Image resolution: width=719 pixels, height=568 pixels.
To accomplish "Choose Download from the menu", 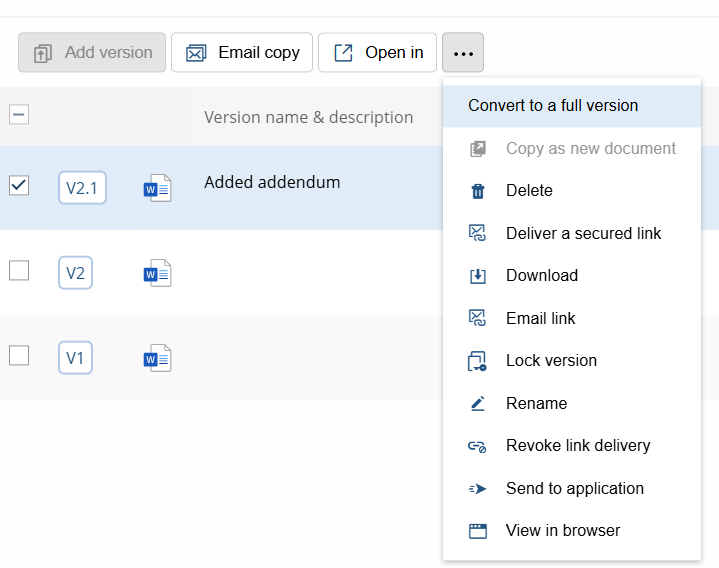I will [x=572, y=276].
